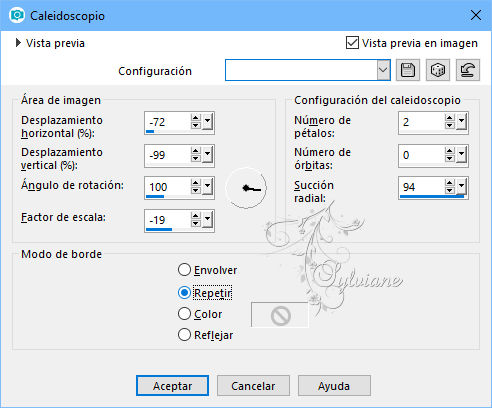Choose the Color border mode option
The image size is (492, 408).
pyautogui.click(x=184, y=314)
